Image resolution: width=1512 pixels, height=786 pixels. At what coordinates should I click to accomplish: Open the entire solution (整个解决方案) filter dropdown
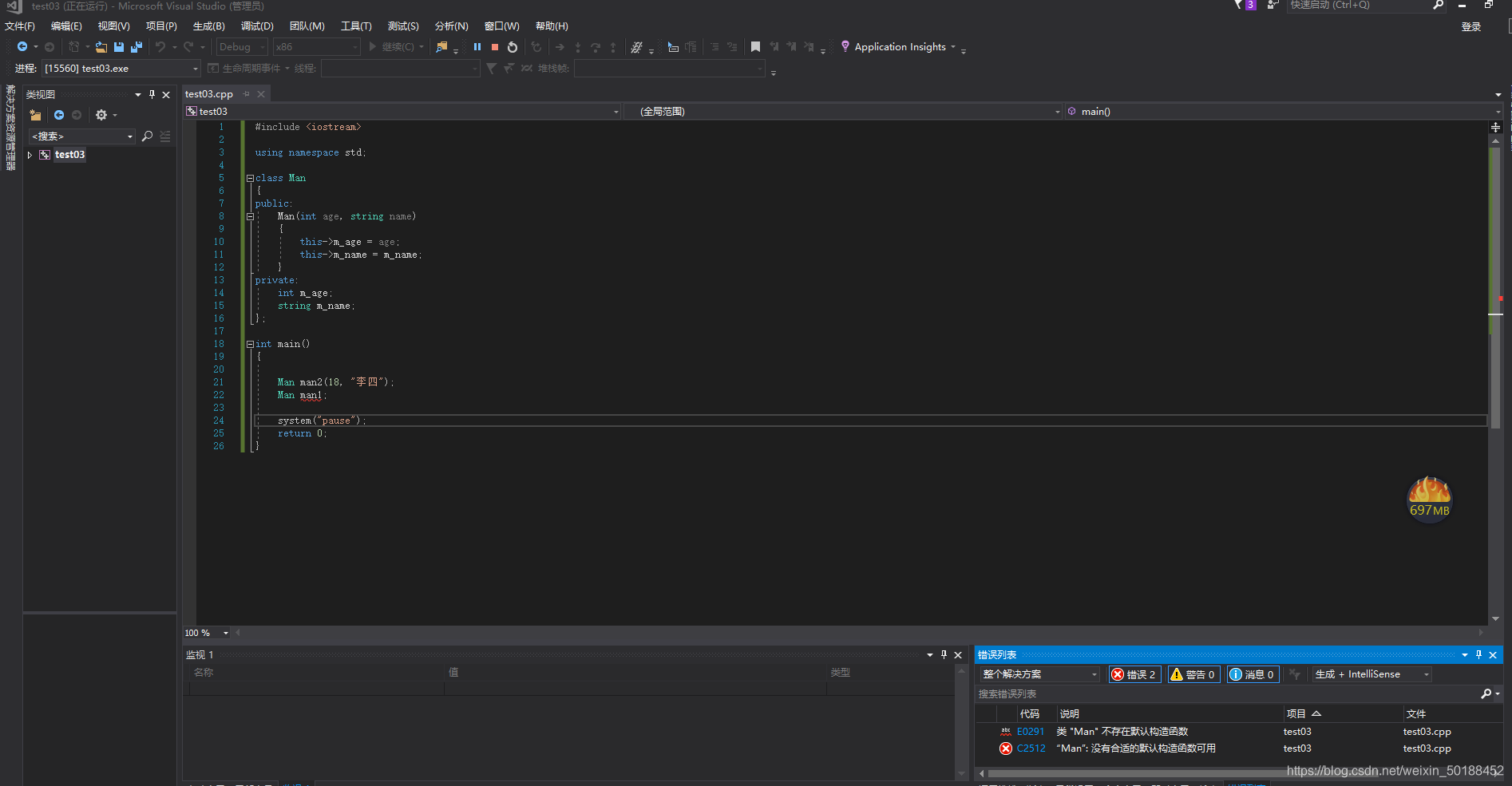[1040, 674]
